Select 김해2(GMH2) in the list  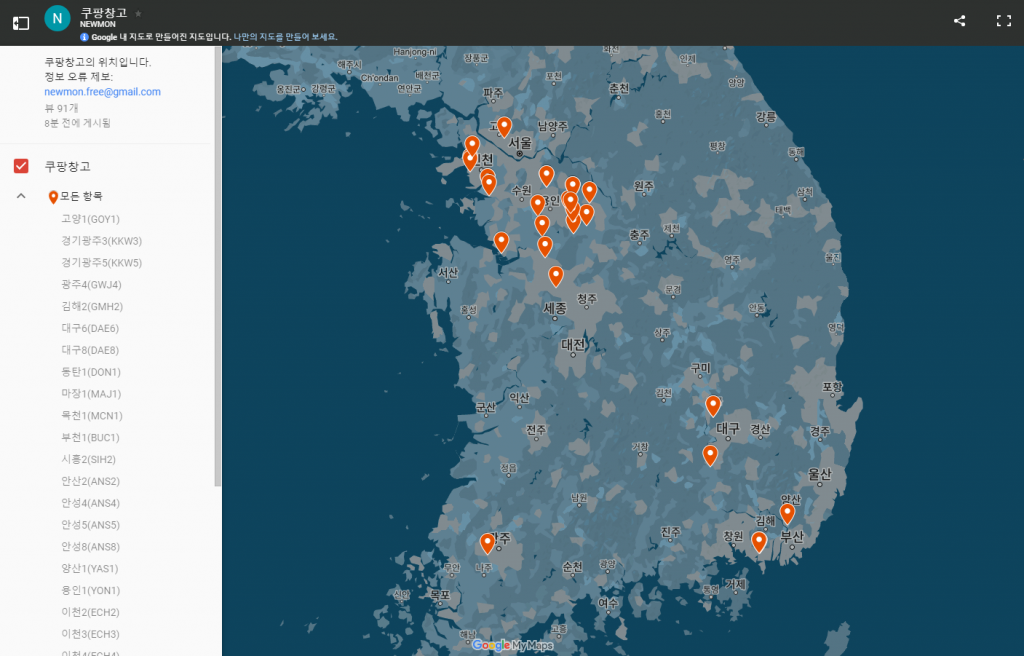(91, 306)
